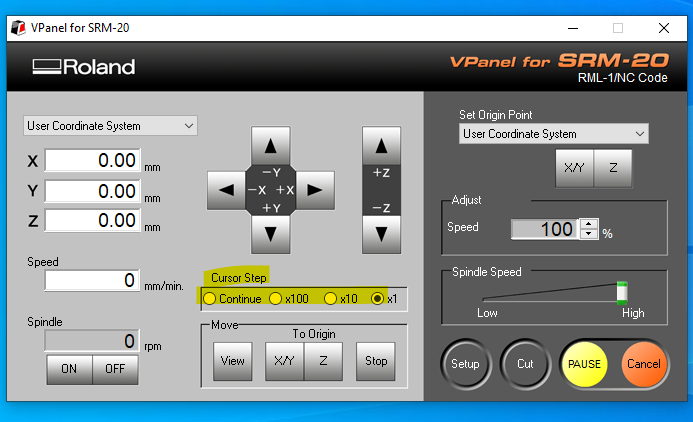
Task: Decrease the Adjust Speed percentage with the down spinner
Action: [589, 234]
